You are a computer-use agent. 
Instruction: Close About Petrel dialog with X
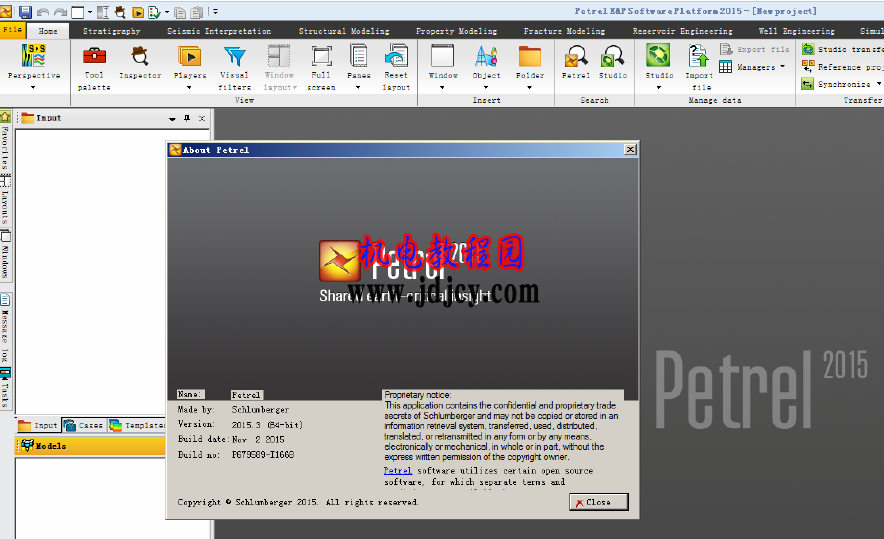630,149
